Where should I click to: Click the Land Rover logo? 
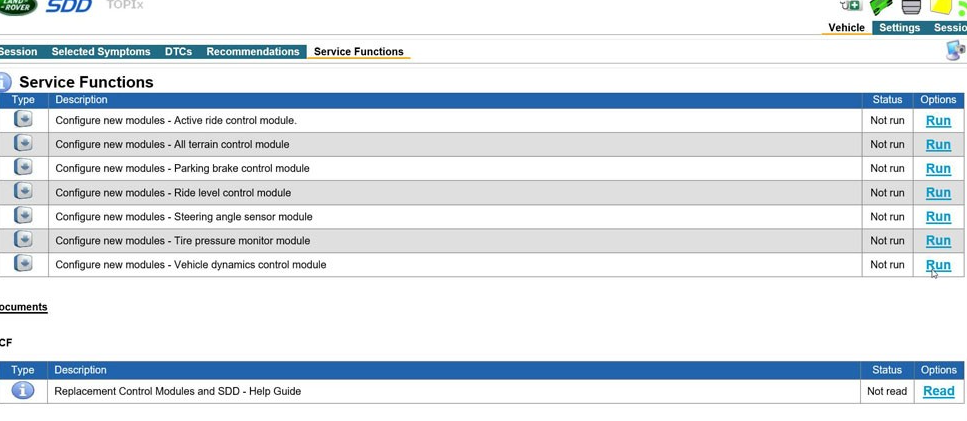(17, 7)
